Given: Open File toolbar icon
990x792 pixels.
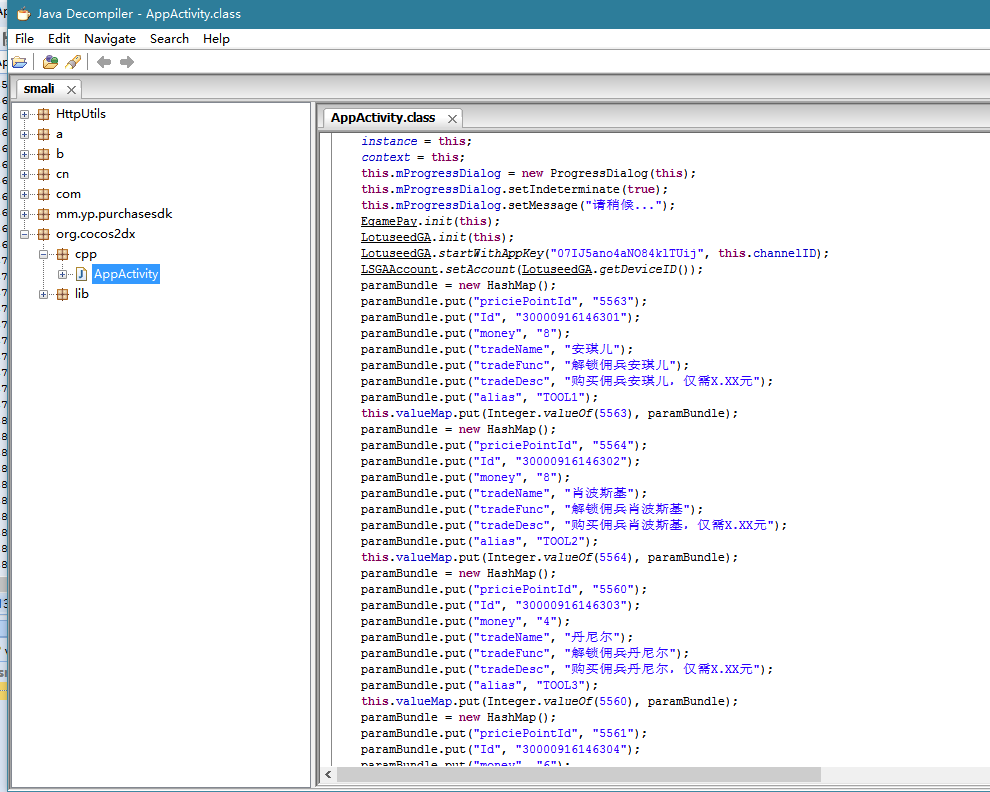Looking at the screenshot, I should [19, 62].
